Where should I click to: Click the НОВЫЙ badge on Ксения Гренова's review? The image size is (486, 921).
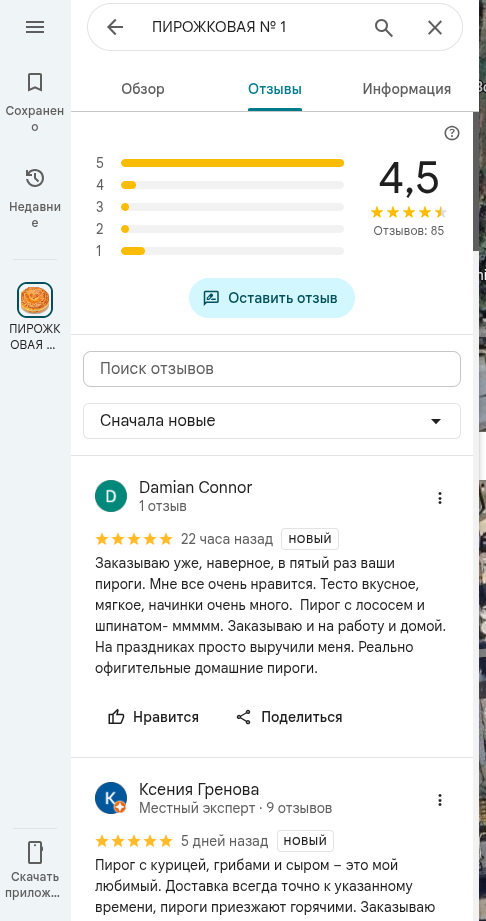coord(305,841)
